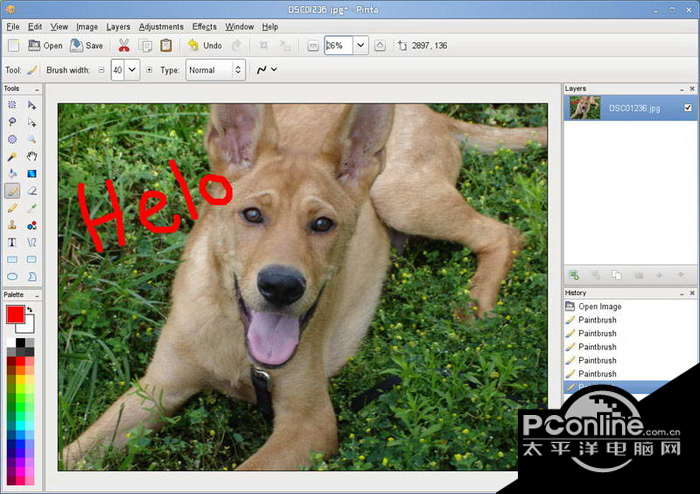The height and width of the screenshot is (494, 700).
Task: Close the Layers panel
Action: pos(692,89)
